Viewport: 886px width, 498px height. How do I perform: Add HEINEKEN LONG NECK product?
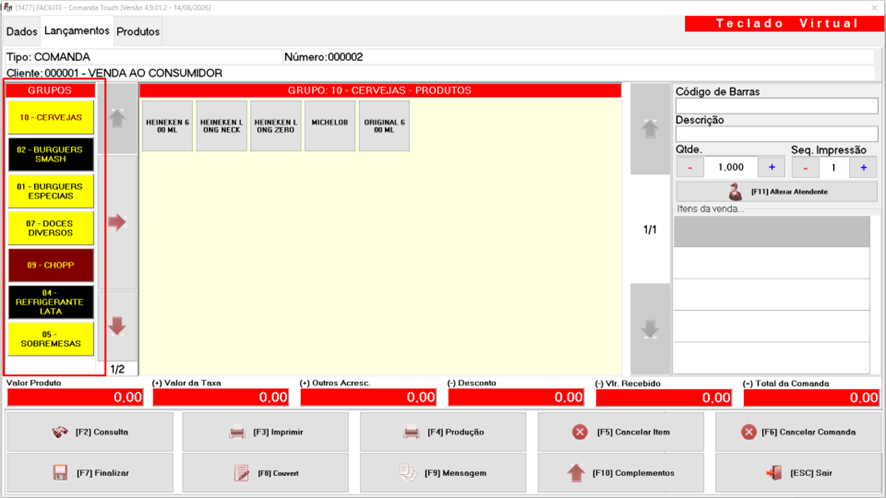pyautogui.click(x=222, y=126)
